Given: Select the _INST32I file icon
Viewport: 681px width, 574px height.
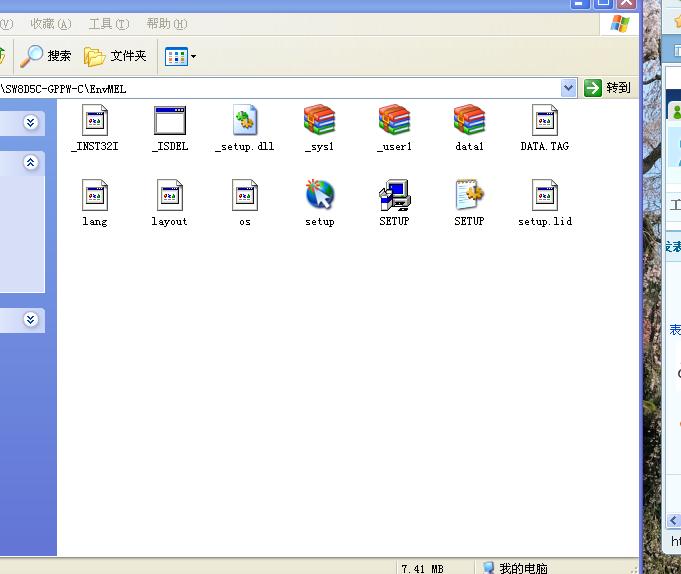Looking at the screenshot, I should tap(95, 121).
